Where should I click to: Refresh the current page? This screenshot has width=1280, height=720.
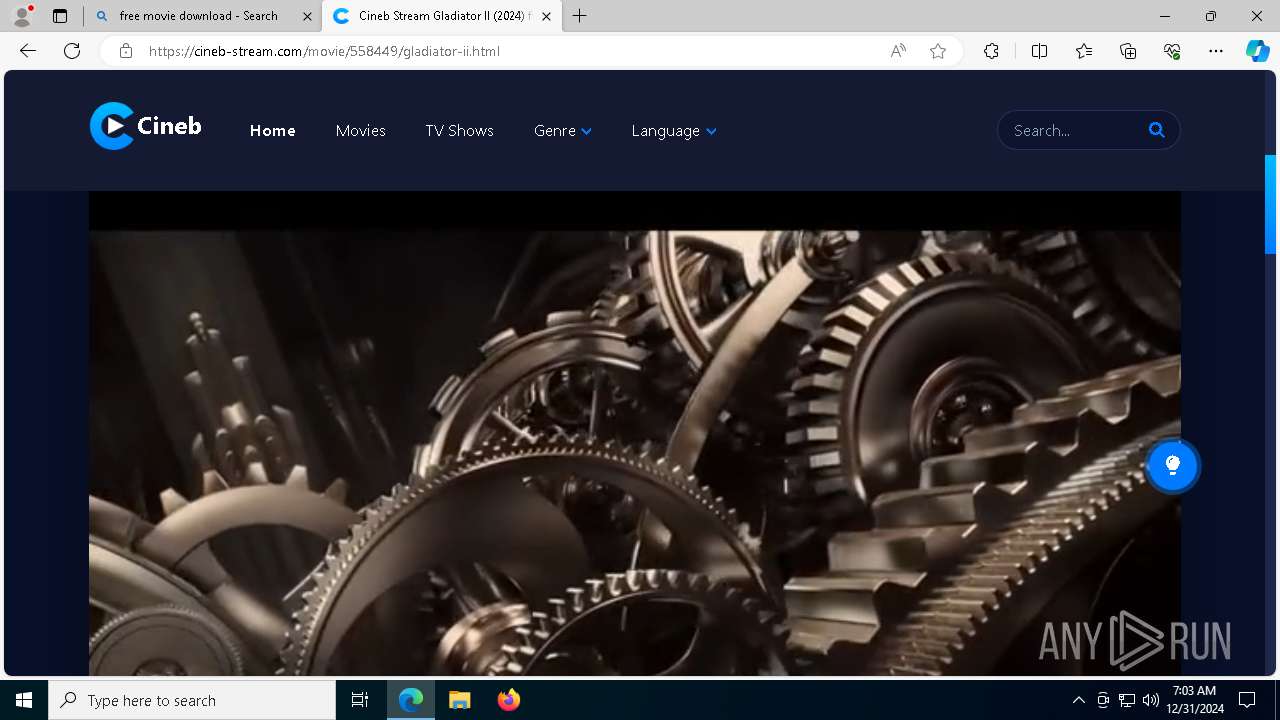[72, 51]
